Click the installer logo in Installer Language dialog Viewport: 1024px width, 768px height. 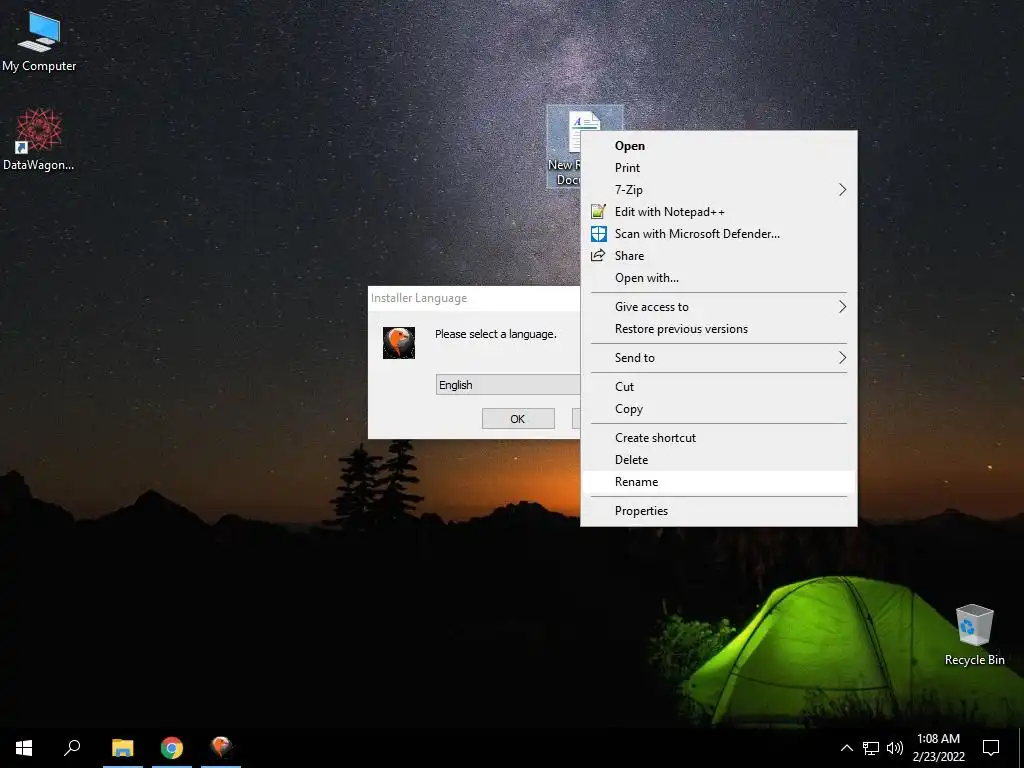click(x=399, y=342)
